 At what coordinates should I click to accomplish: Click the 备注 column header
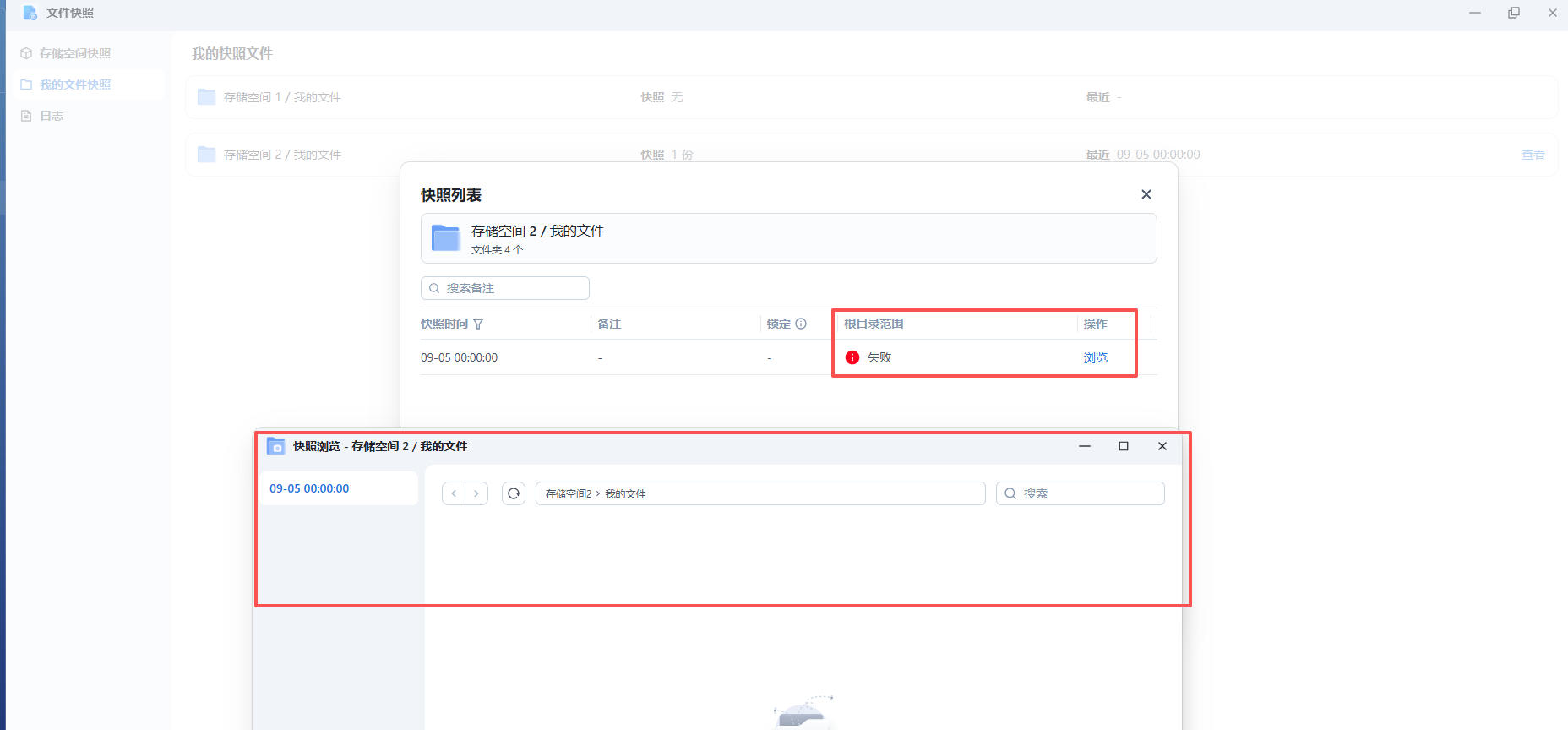[x=609, y=324]
